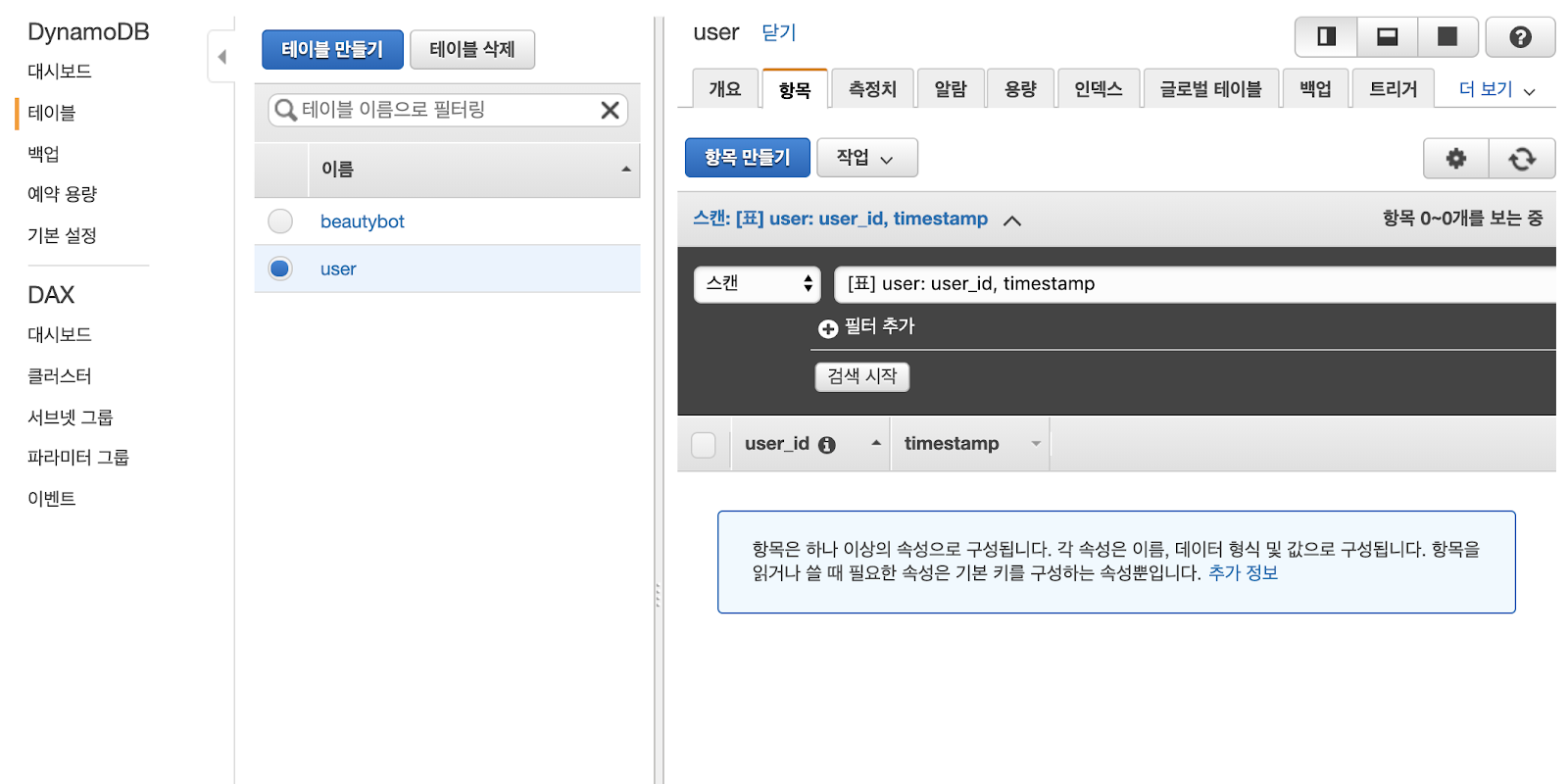Screen dimensions: 1568x784
Task: Open the 스캔 scan/query type selector
Action: [x=758, y=284]
